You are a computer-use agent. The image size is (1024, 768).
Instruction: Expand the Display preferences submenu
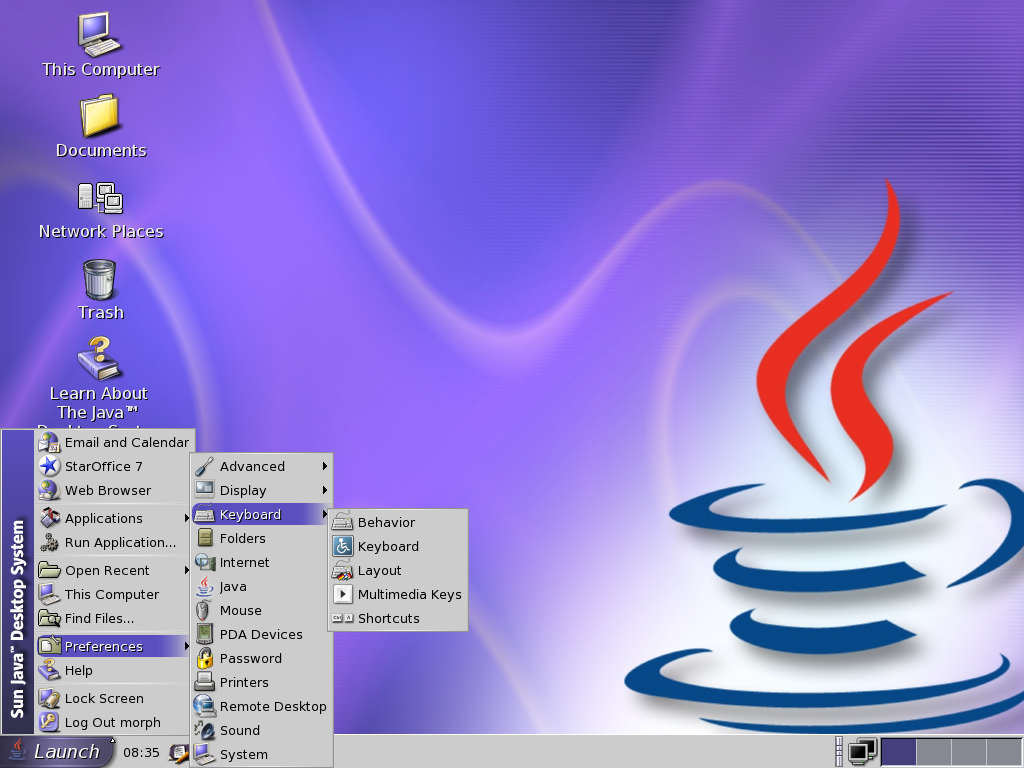coord(261,490)
